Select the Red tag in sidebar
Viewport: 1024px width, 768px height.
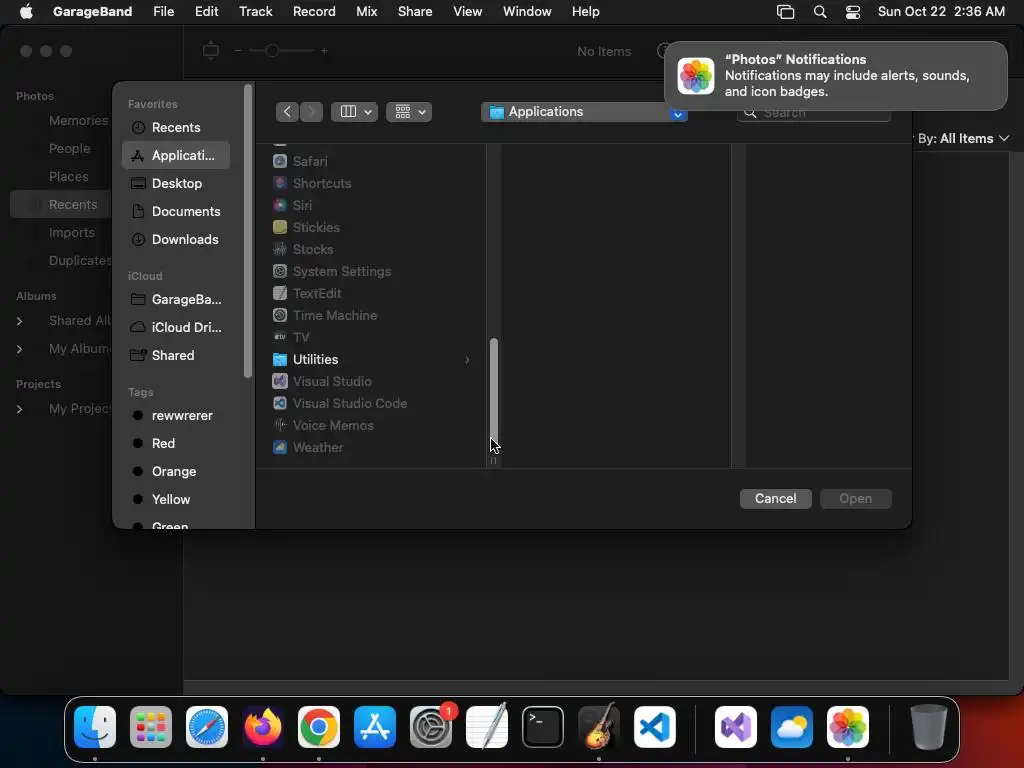coord(176,444)
